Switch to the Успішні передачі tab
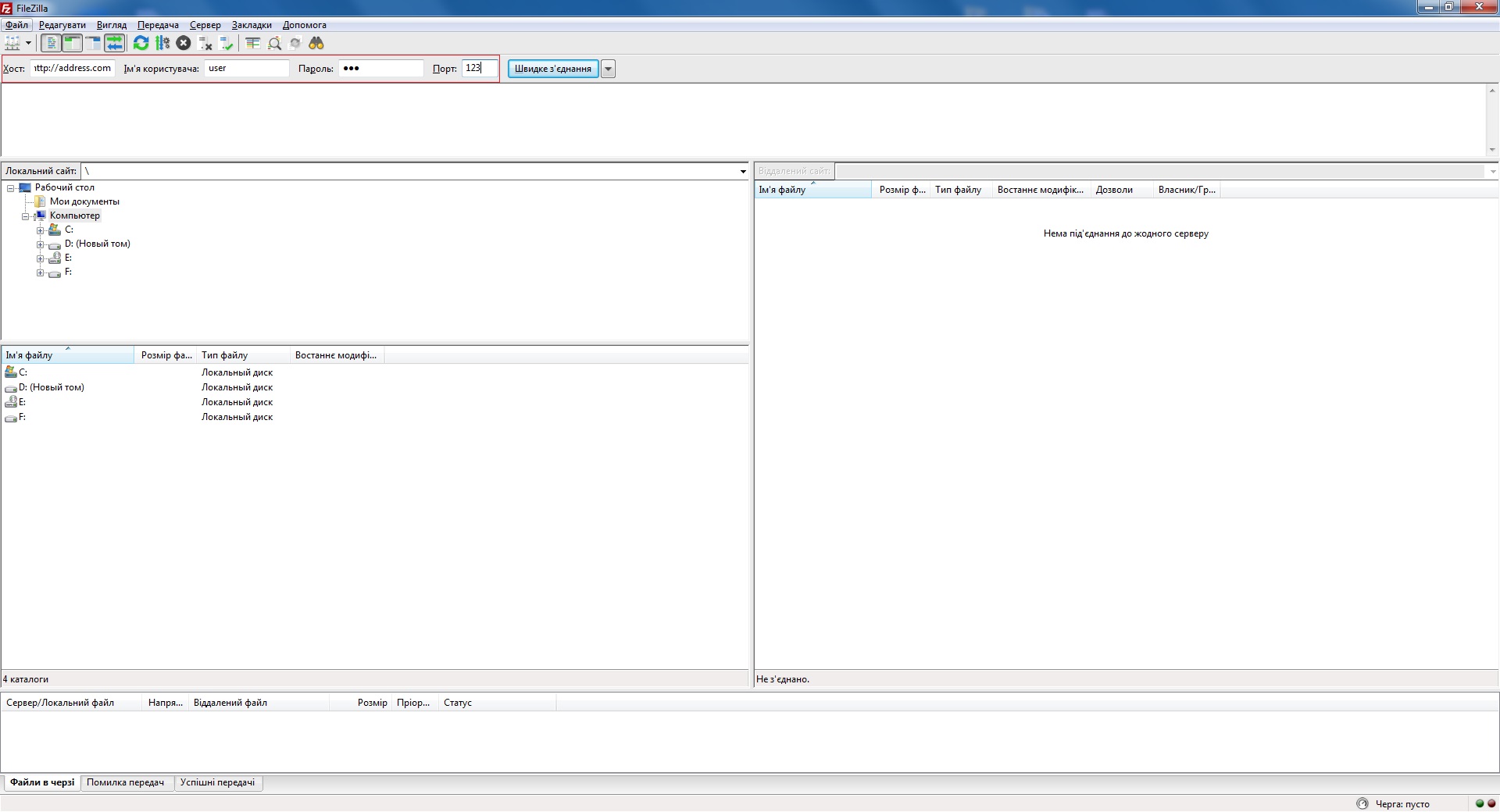The image size is (1500, 812). pyautogui.click(x=217, y=782)
